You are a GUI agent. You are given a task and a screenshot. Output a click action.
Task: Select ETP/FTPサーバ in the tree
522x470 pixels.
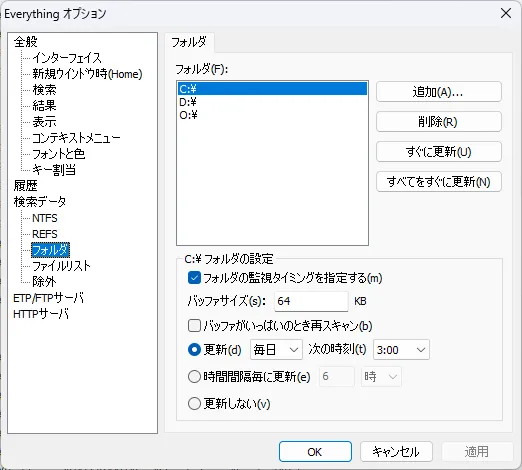click(48, 298)
